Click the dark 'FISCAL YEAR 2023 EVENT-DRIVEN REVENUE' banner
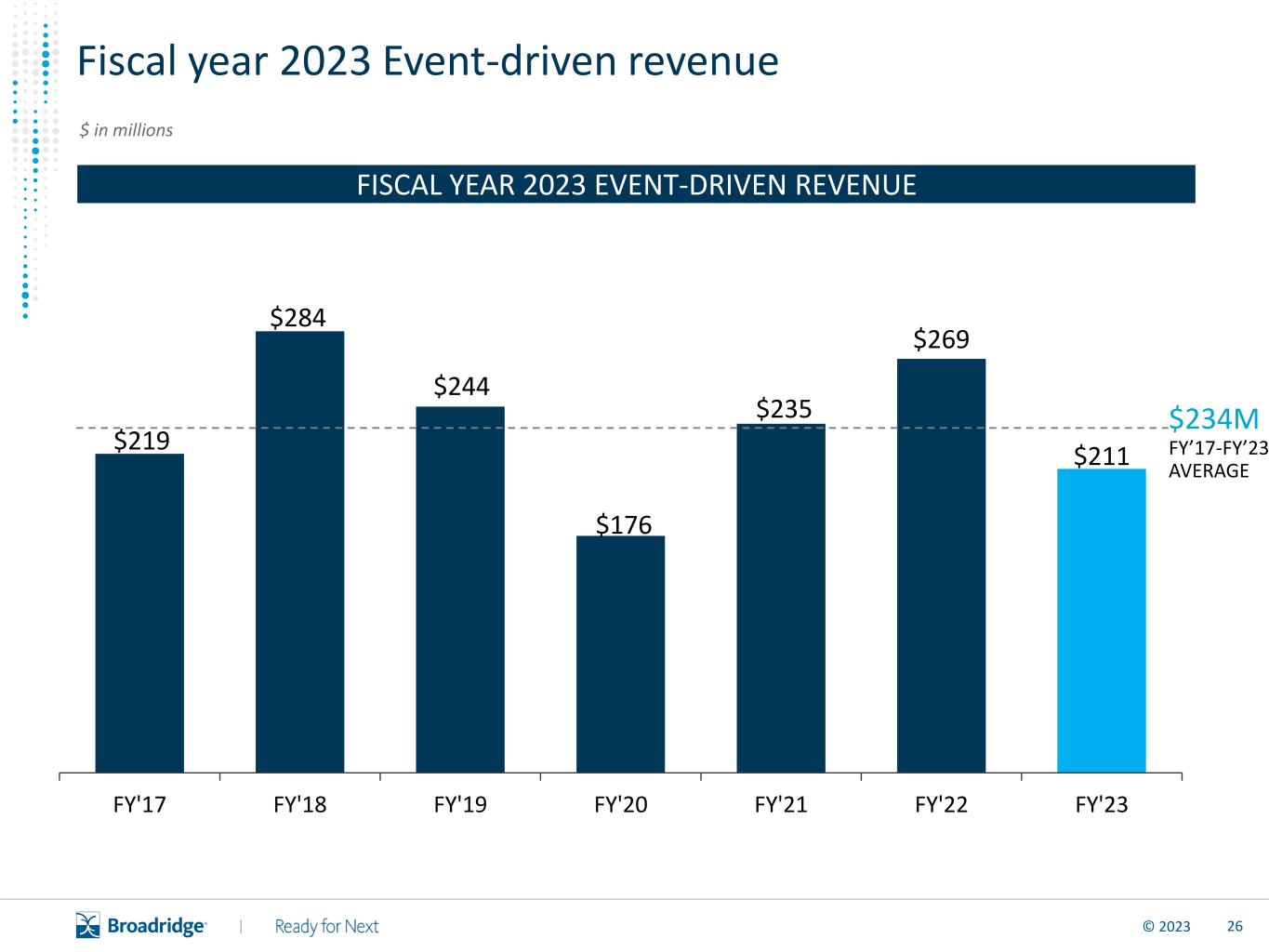Viewport: 1269px width, 952px height. point(636,184)
